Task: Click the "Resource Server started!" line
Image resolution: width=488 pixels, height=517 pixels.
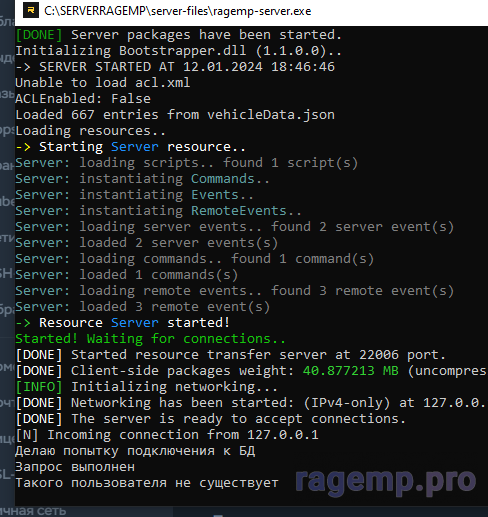Action: point(122,323)
